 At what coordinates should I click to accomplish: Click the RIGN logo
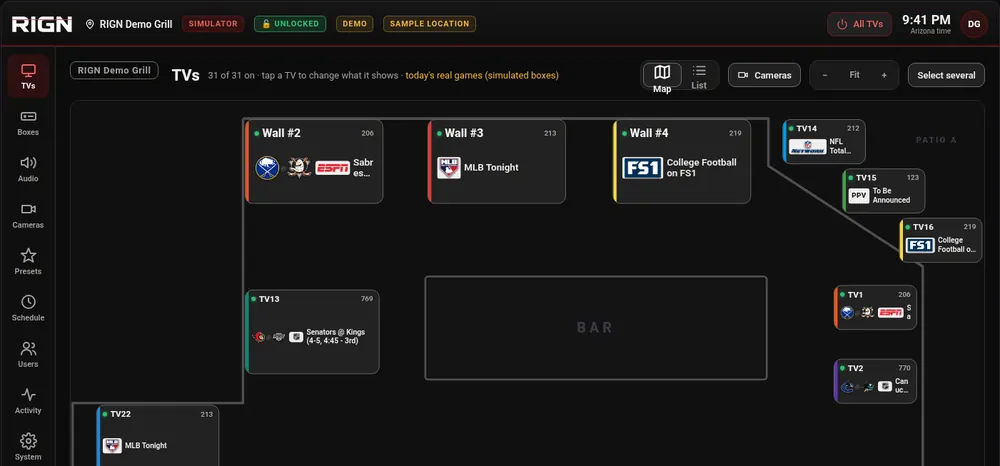(41, 24)
